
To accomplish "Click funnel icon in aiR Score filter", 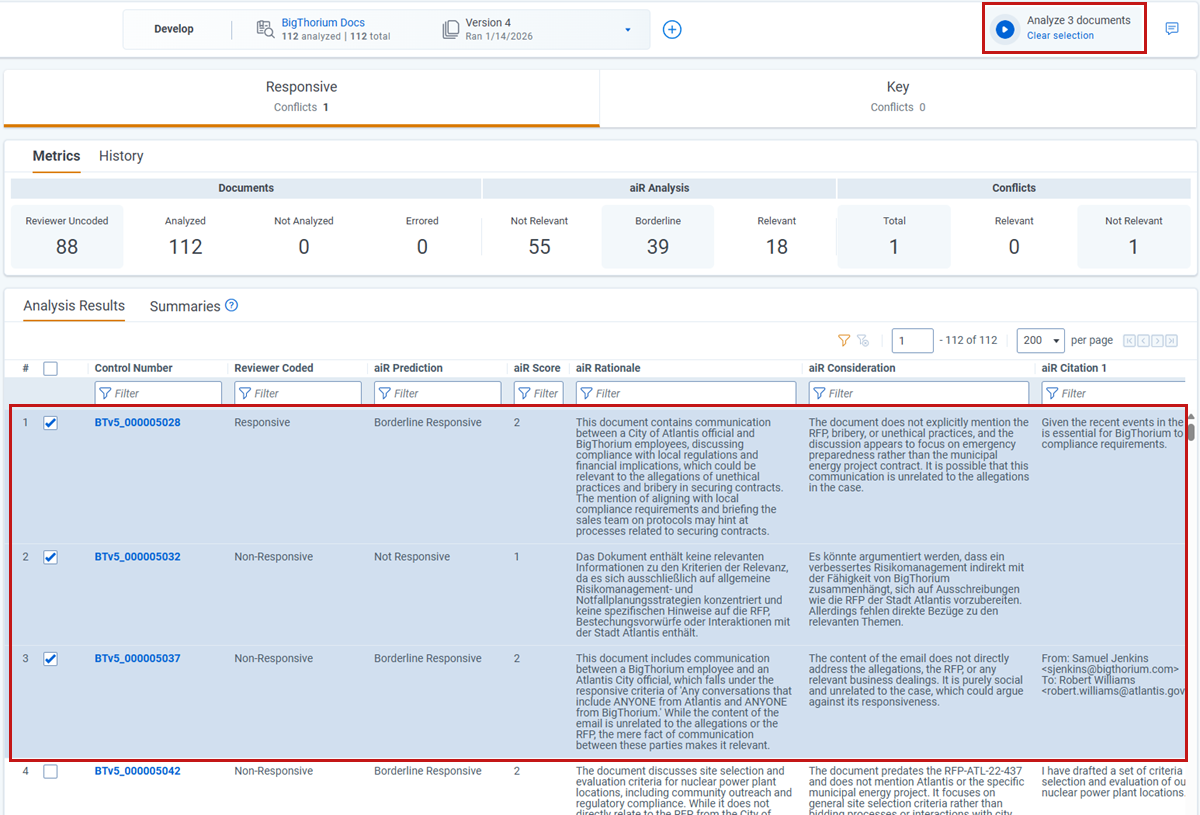I will click(x=524, y=393).
